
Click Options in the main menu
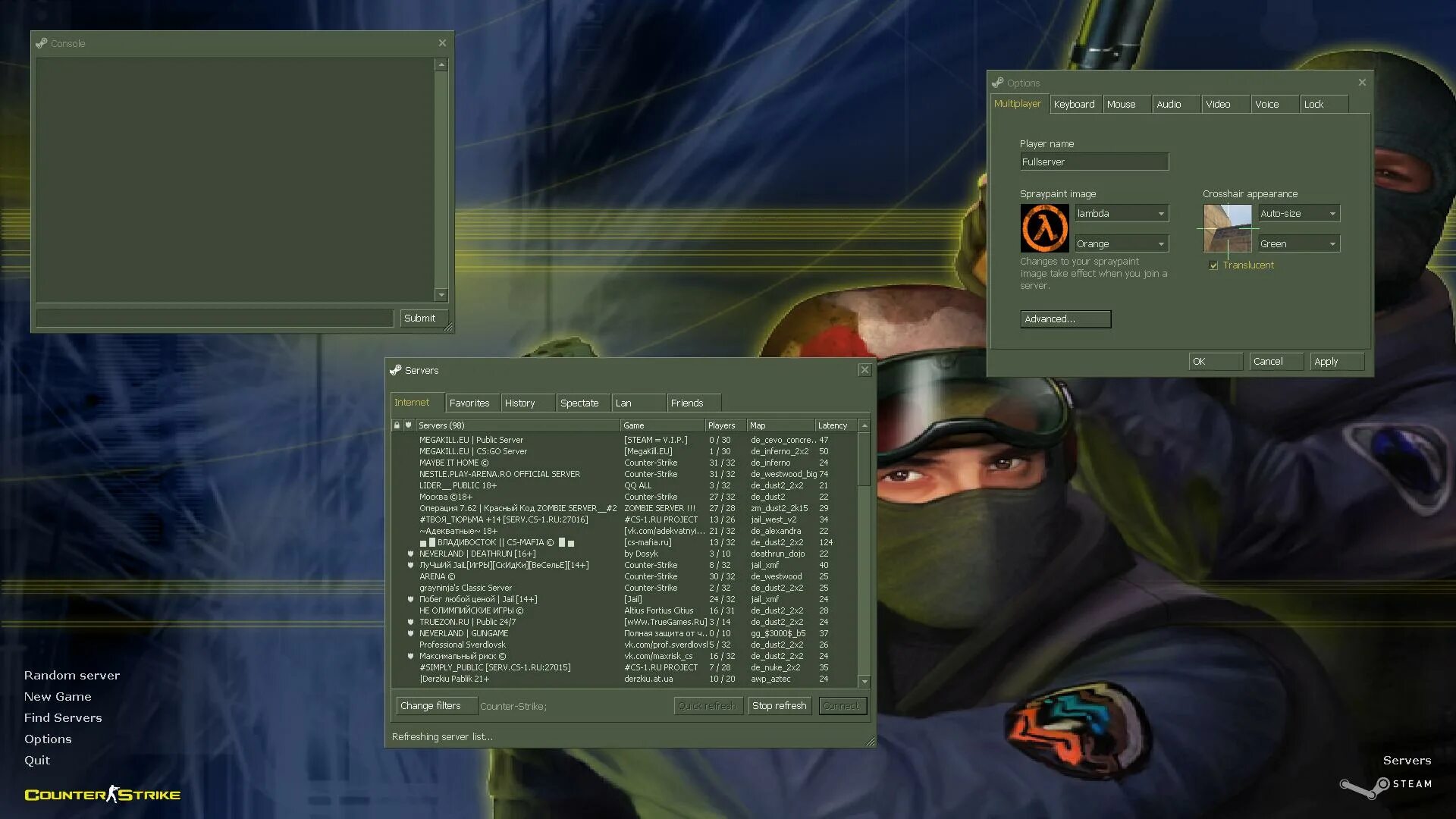point(48,739)
